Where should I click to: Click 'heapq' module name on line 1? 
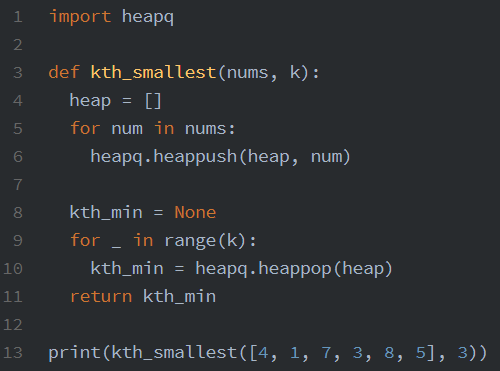[148, 17]
